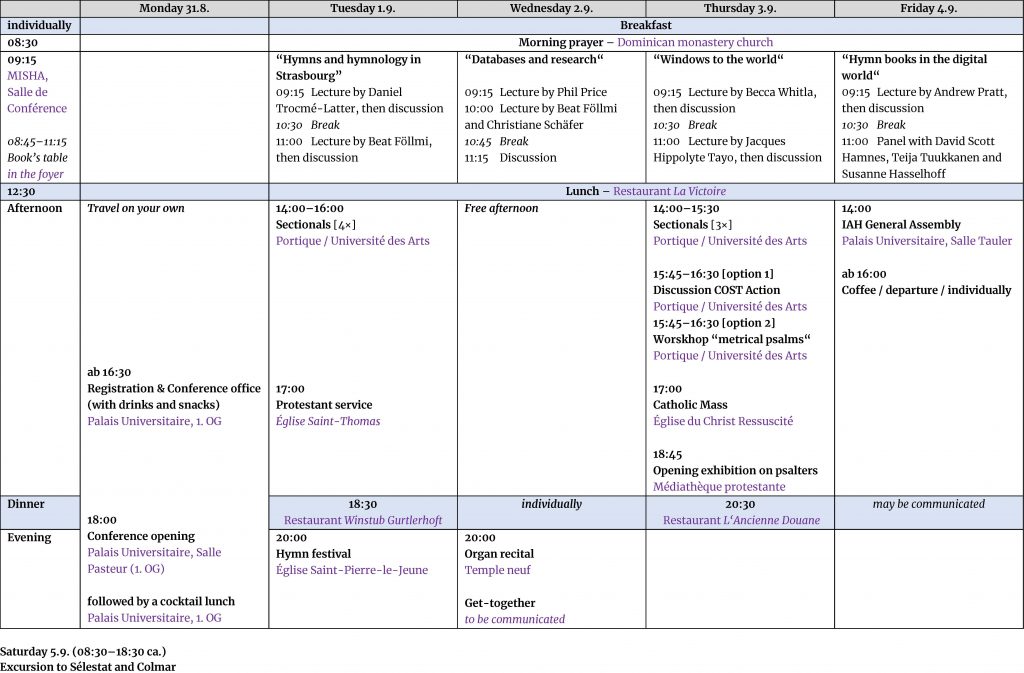Select the Monday 31.8. column header
1024x673 pixels.
coord(174,8)
